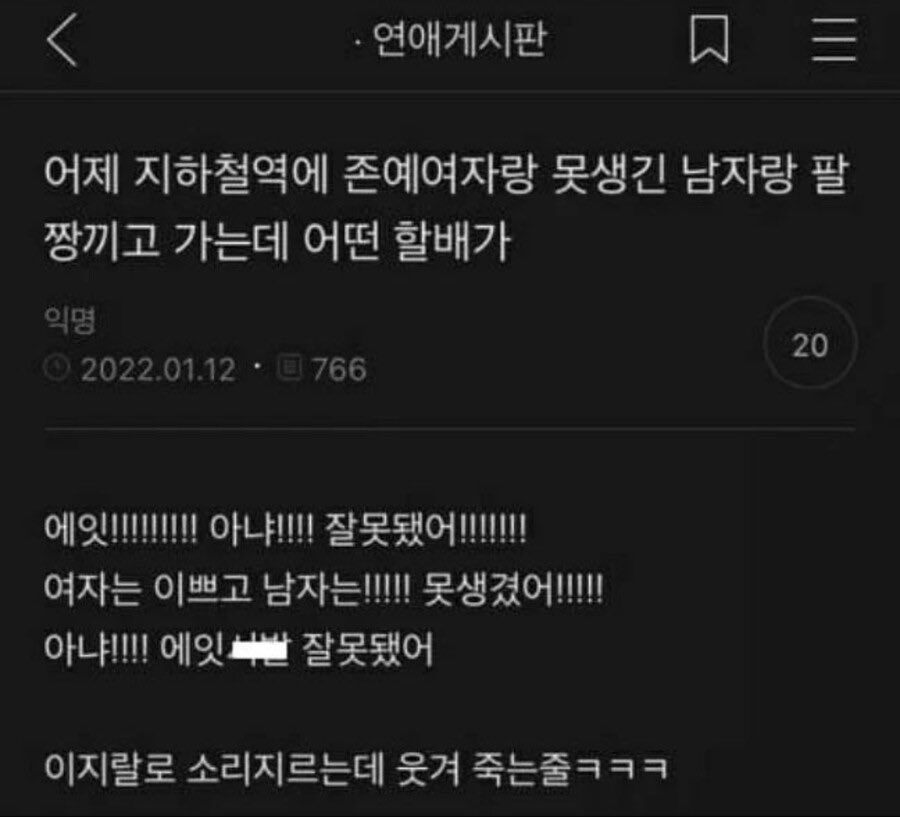The width and height of the screenshot is (900, 817).
Task: Click the white censored block in text
Action: pos(259,650)
